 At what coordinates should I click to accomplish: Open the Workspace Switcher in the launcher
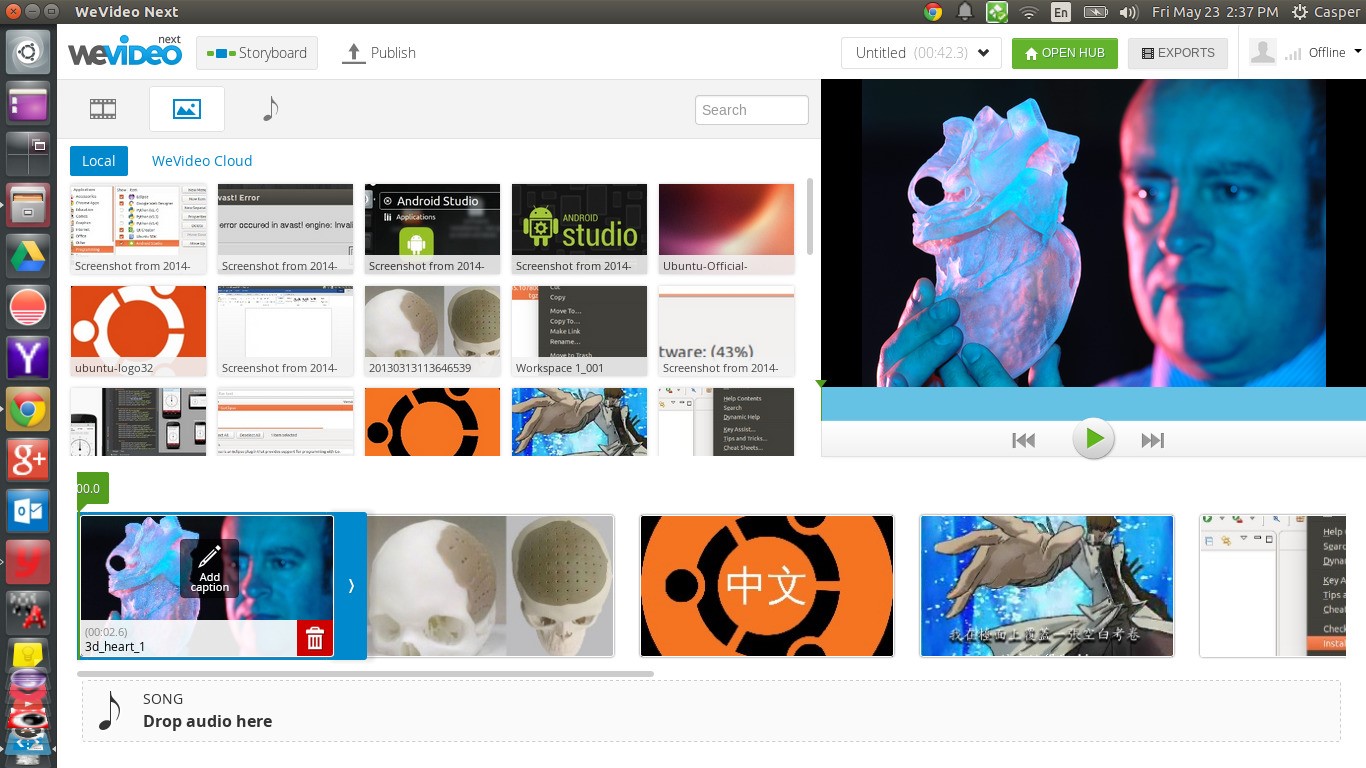point(29,155)
